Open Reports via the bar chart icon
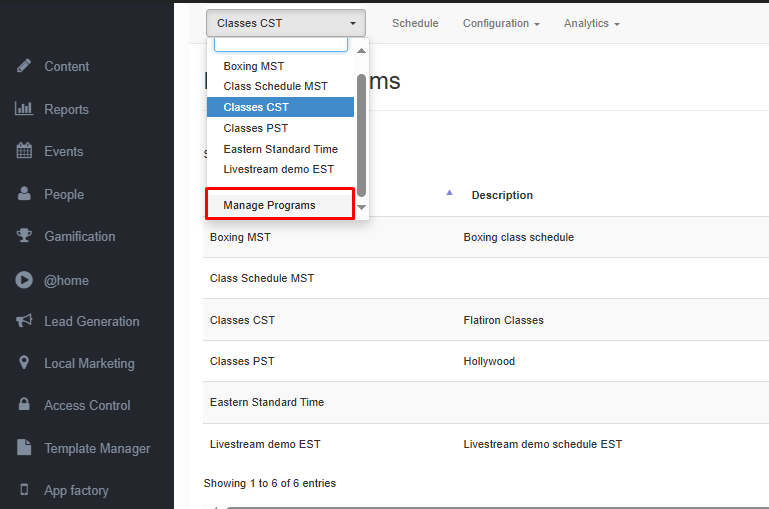The image size is (769, 509). [24, 109]
